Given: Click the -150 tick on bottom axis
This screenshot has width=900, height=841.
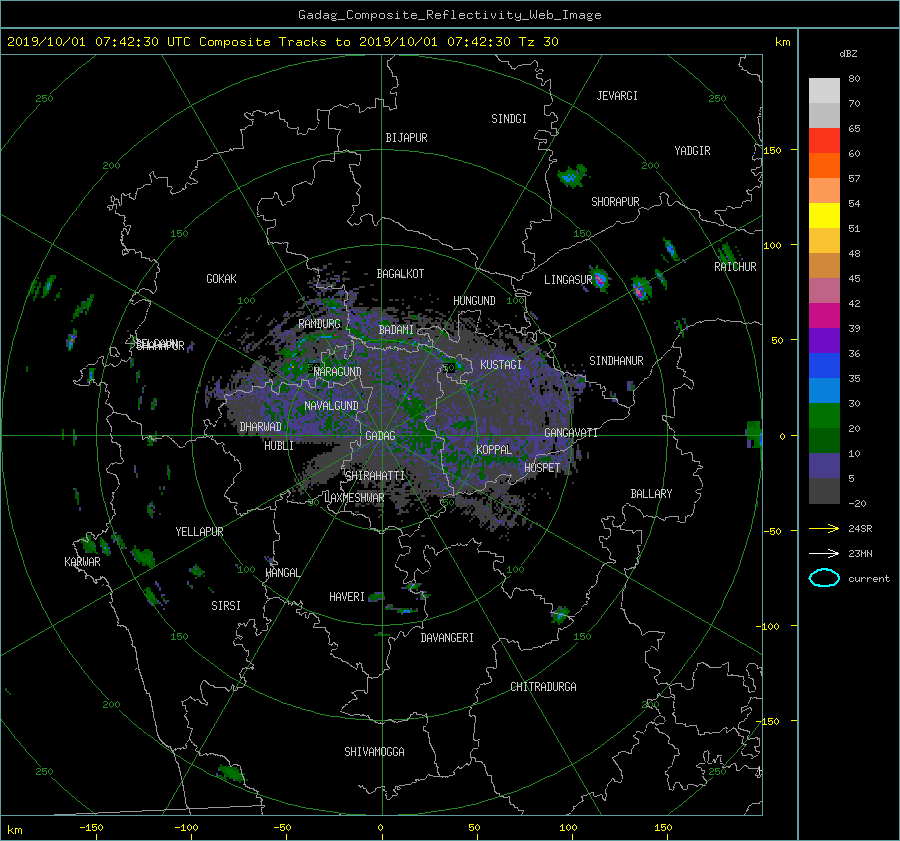Looking at the screenshot, I should (x=91, y=828).
